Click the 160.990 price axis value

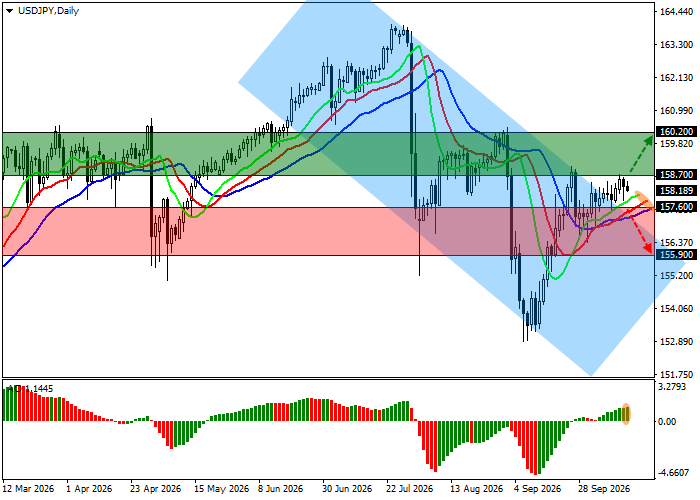pyautogui.click(x=676, y=111)
